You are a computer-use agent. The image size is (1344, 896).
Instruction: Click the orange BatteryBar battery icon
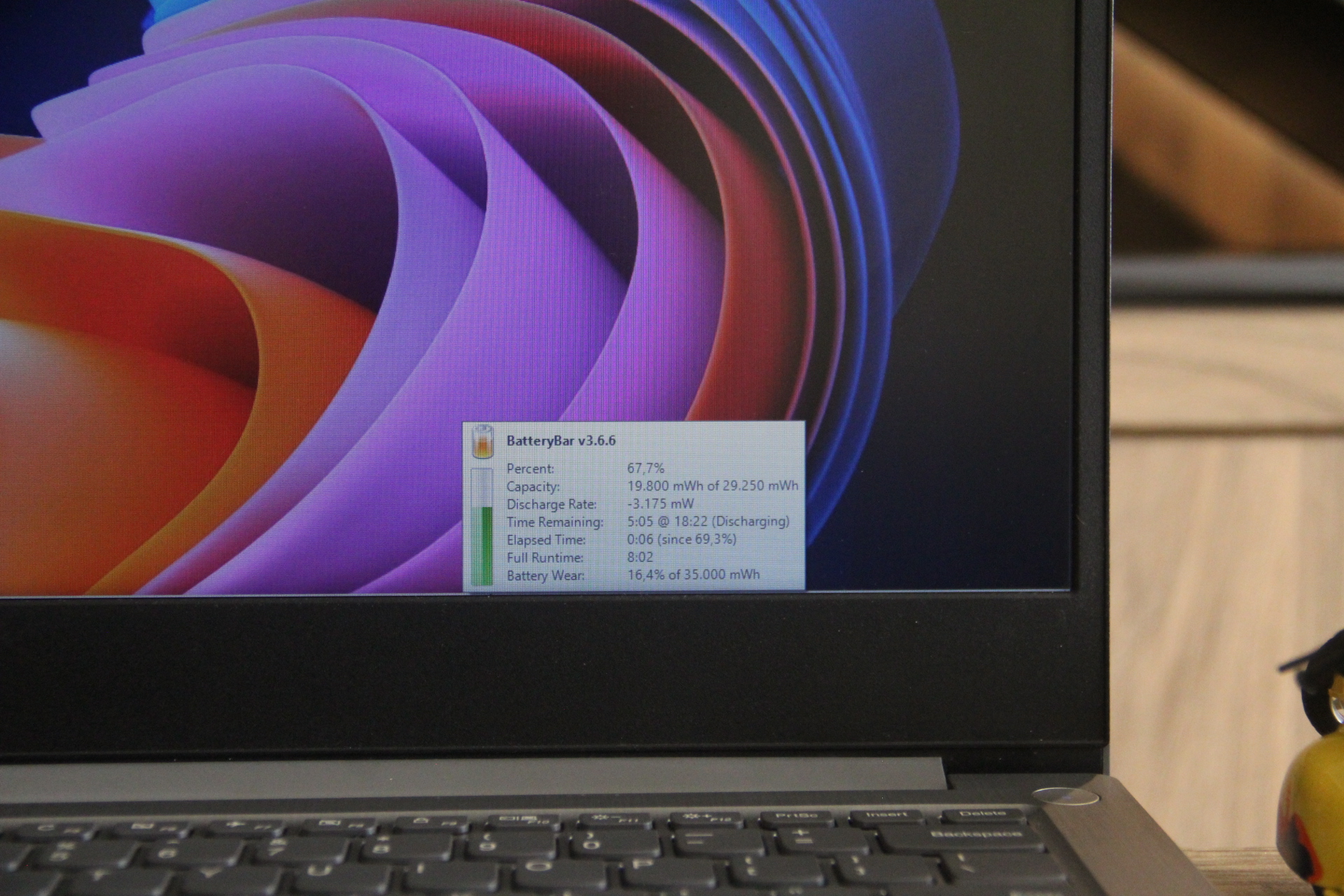[x=482, y=442]
